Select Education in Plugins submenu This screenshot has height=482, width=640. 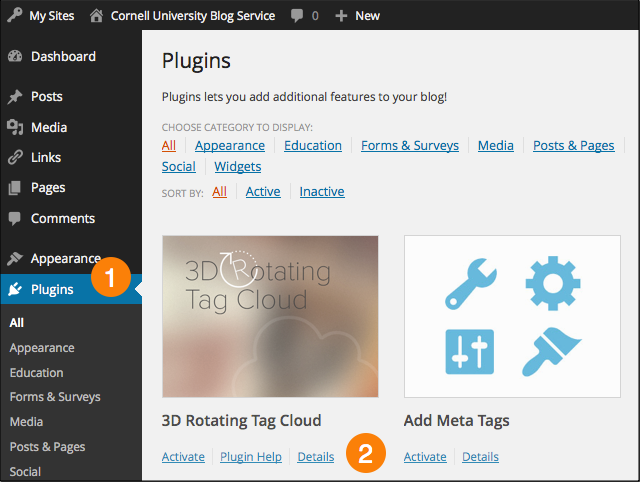(36, 373)
